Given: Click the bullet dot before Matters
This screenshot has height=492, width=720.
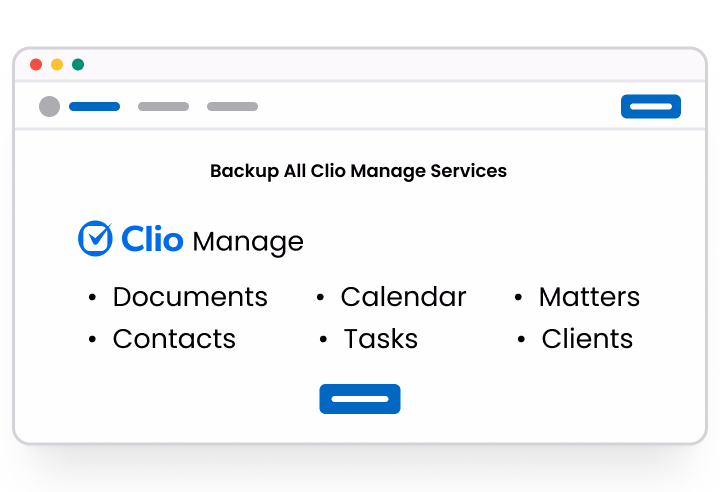Looking at the screenshot, I should coord(519,298).
